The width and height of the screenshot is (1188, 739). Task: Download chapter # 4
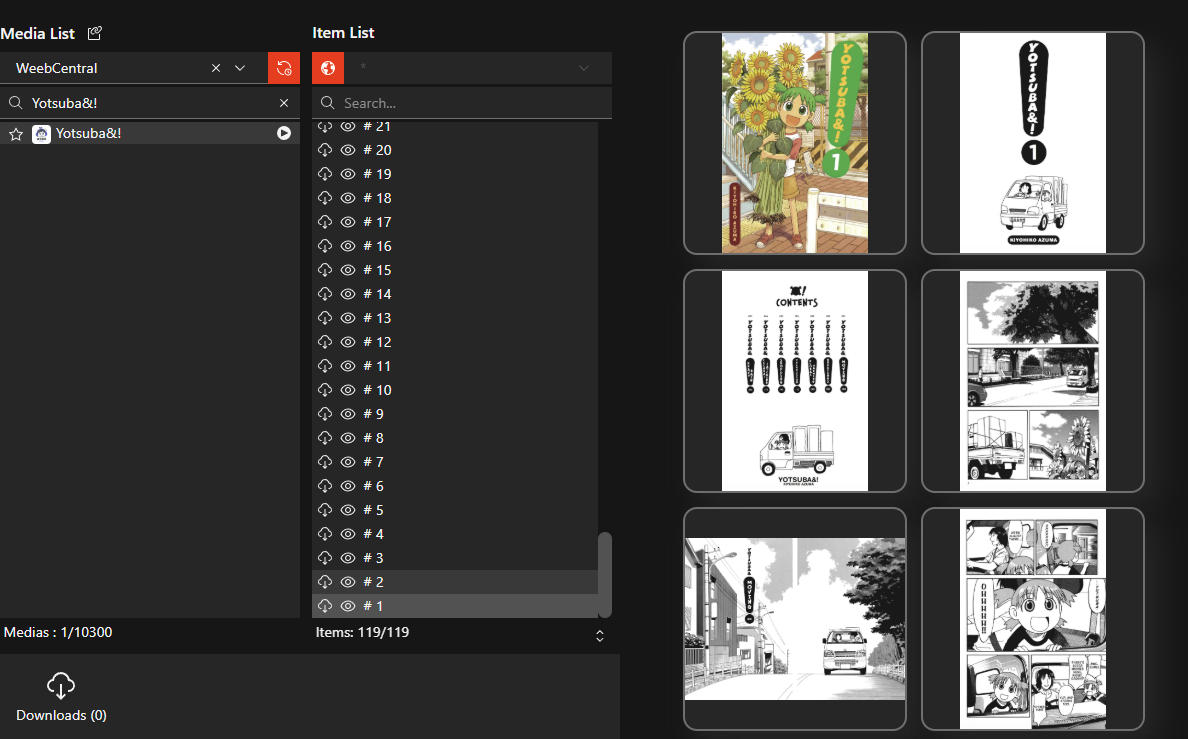(325, 534)
